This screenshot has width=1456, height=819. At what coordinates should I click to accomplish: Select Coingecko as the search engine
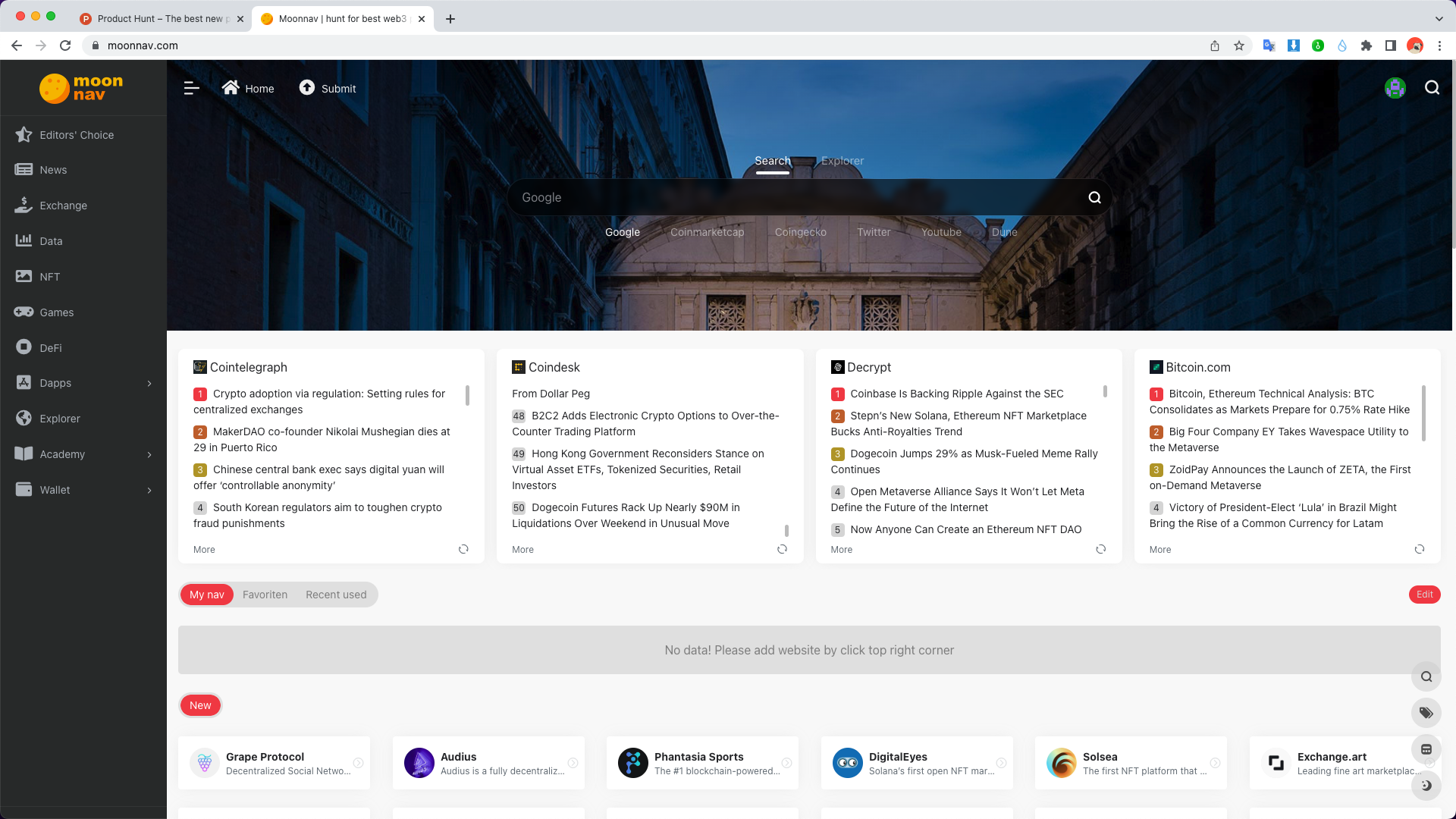click(x=800, y=232)
